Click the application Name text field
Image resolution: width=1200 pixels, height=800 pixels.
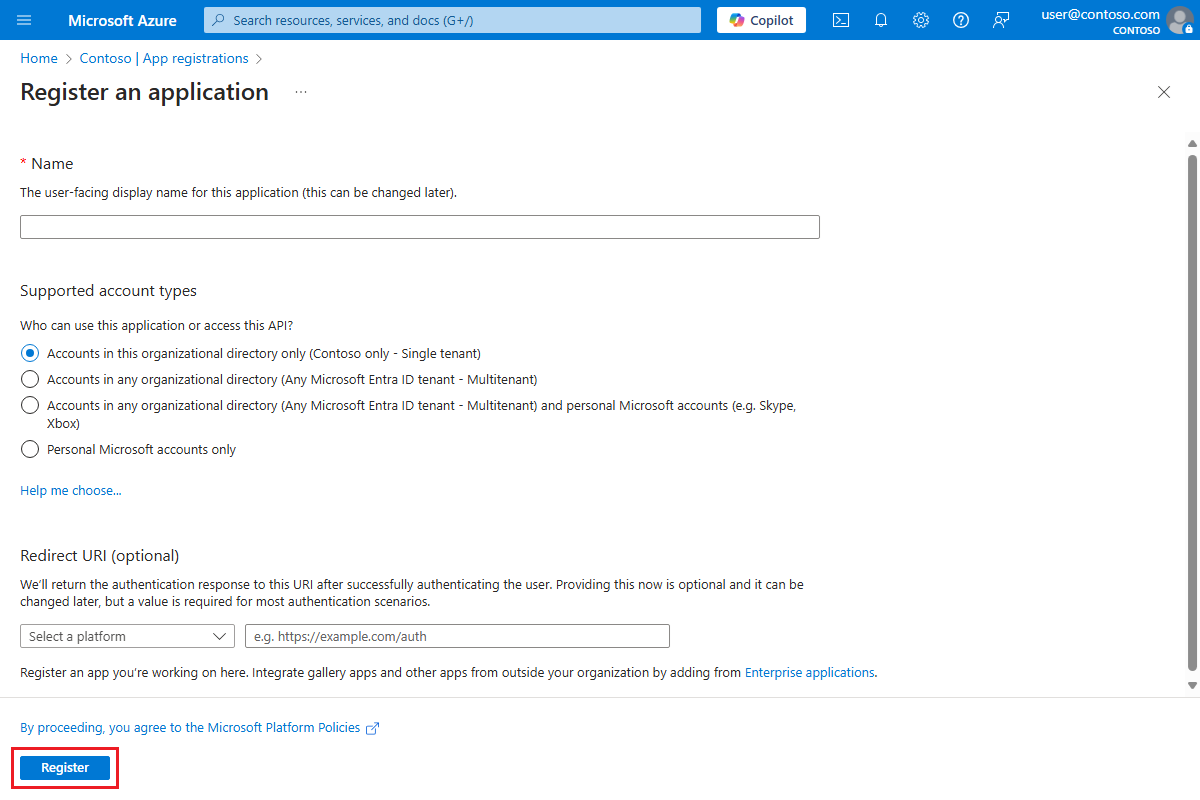pyautogui.click(x=420, y=227)
